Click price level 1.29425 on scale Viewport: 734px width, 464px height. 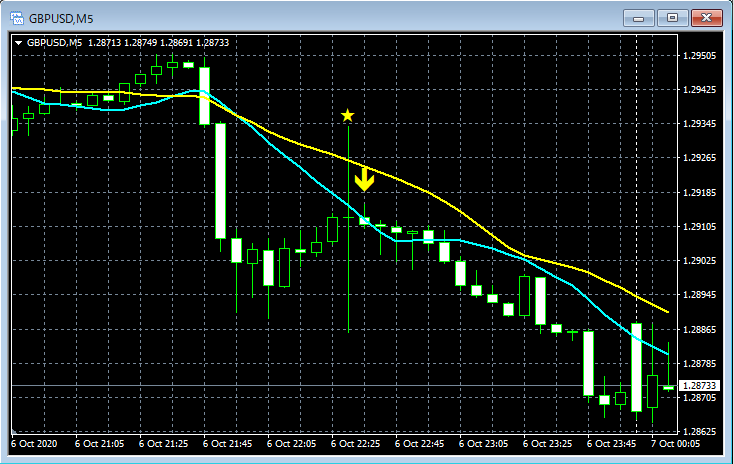pos(699,90)
